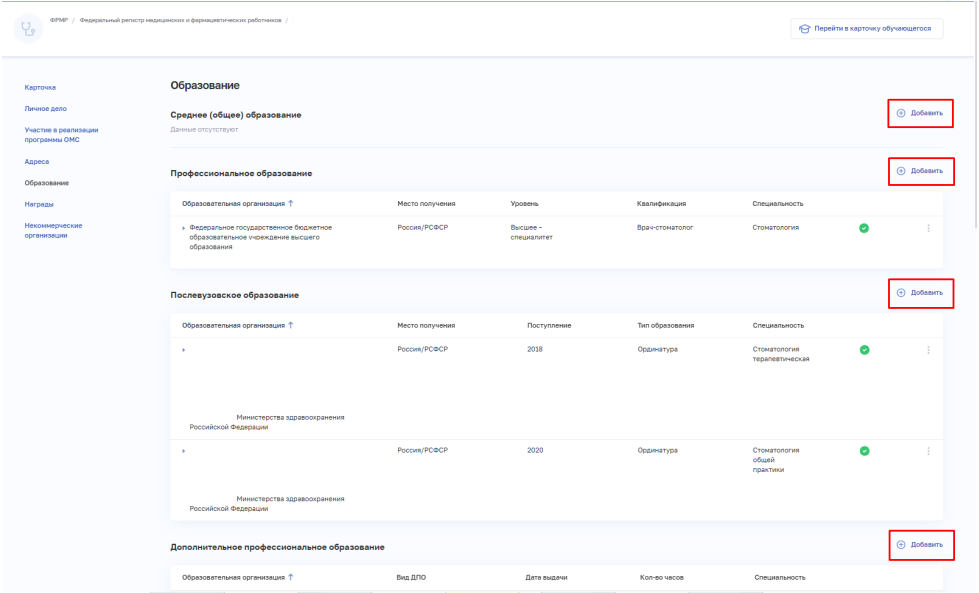Click ФРМР breadcrumb link
The height and width of the screenshot is (593, 979).
point(59,21)
